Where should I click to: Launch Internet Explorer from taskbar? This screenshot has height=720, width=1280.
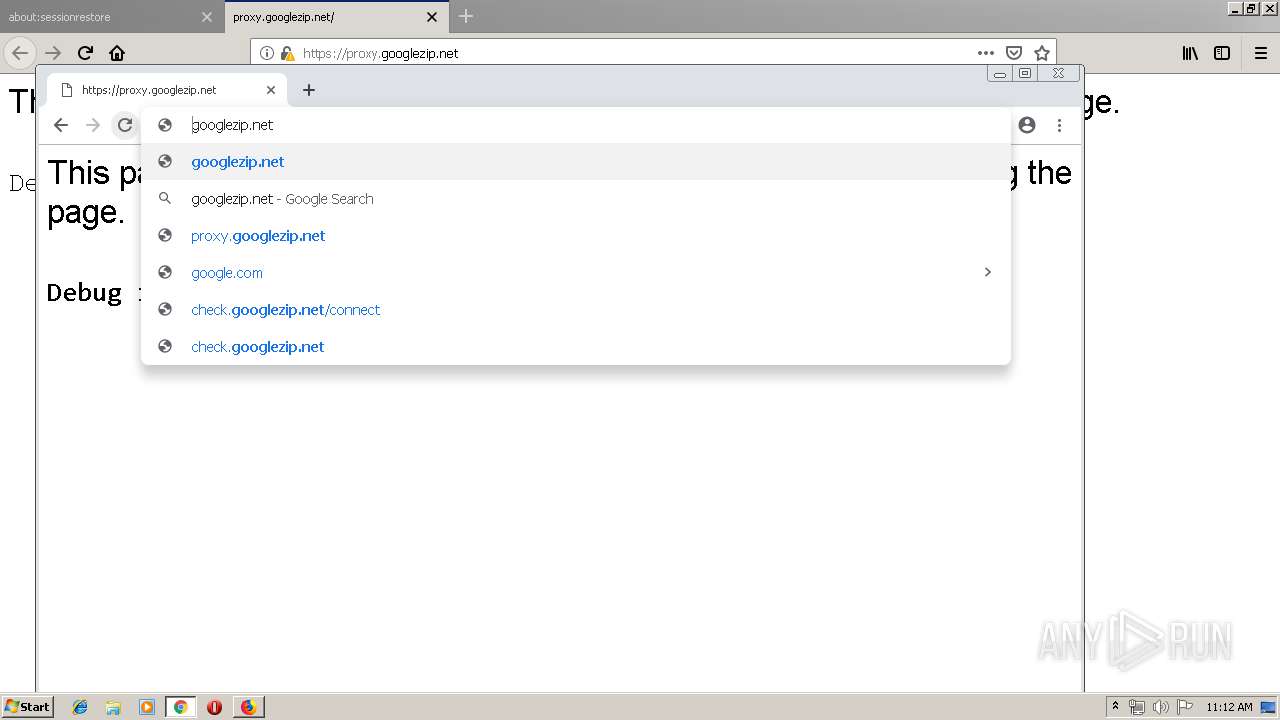pos(80,707)
